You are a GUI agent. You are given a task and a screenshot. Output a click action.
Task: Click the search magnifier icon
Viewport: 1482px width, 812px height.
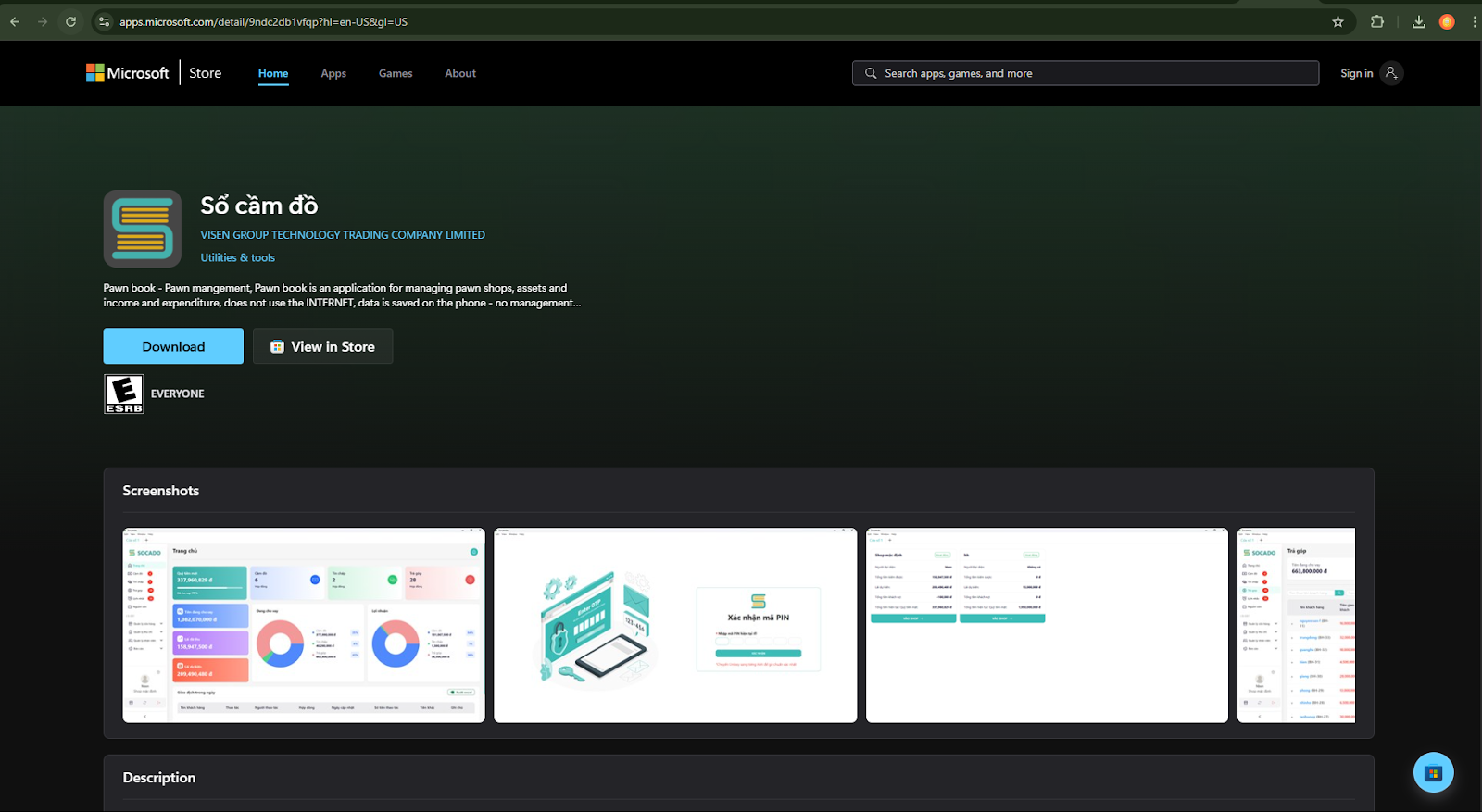871,73
